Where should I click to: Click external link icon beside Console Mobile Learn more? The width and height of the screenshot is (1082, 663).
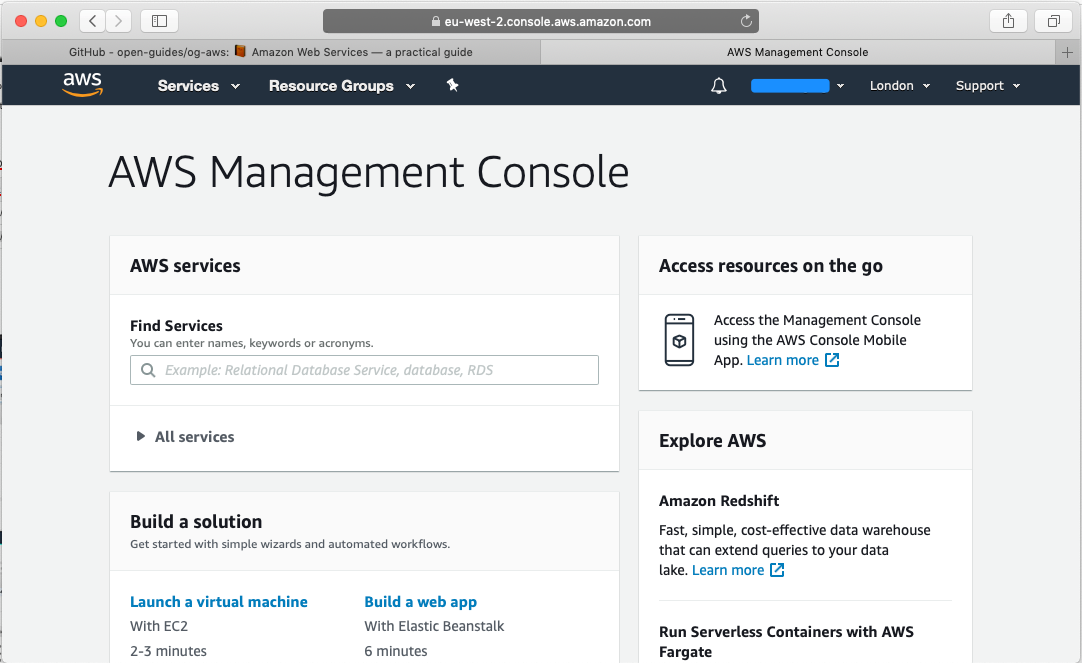click(x=832, y=360)
